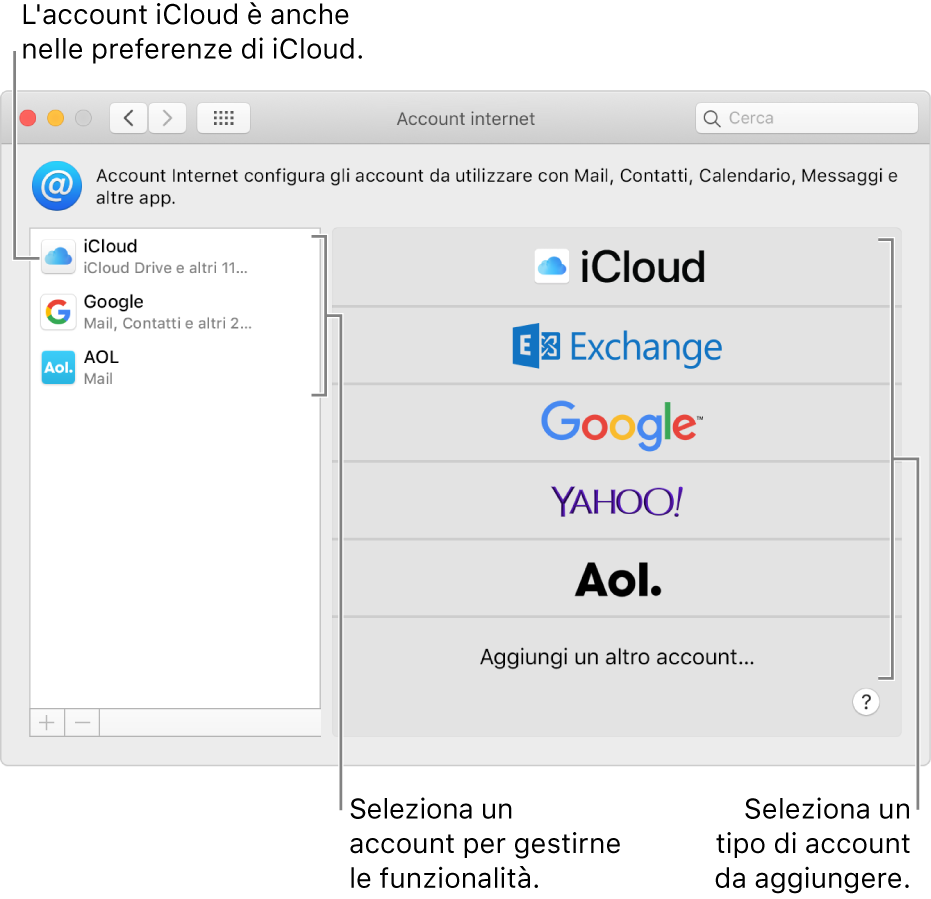
Task: Open help with question mark button
Action: click(866, 702)
